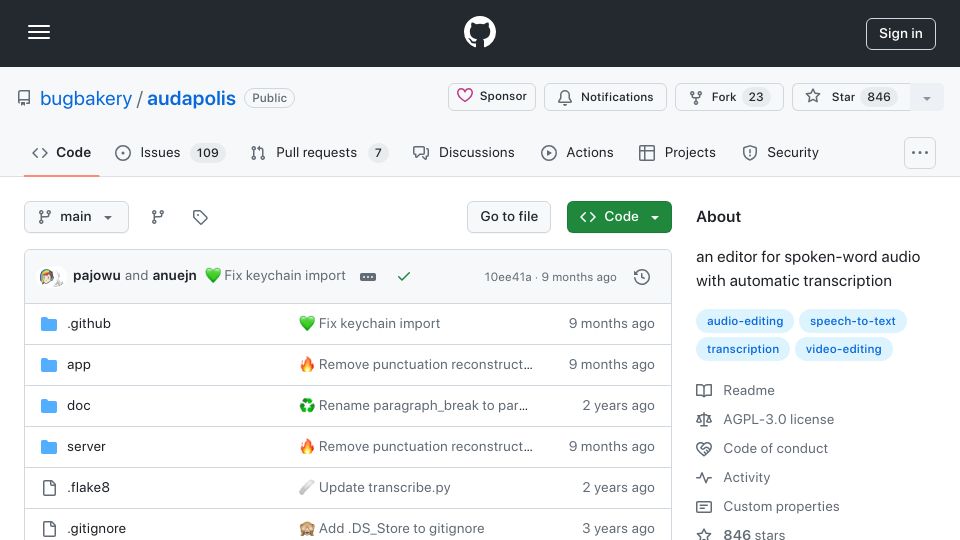Fork the repository
The height and width of the screenshot is (540, 960).
pos(729,97)
